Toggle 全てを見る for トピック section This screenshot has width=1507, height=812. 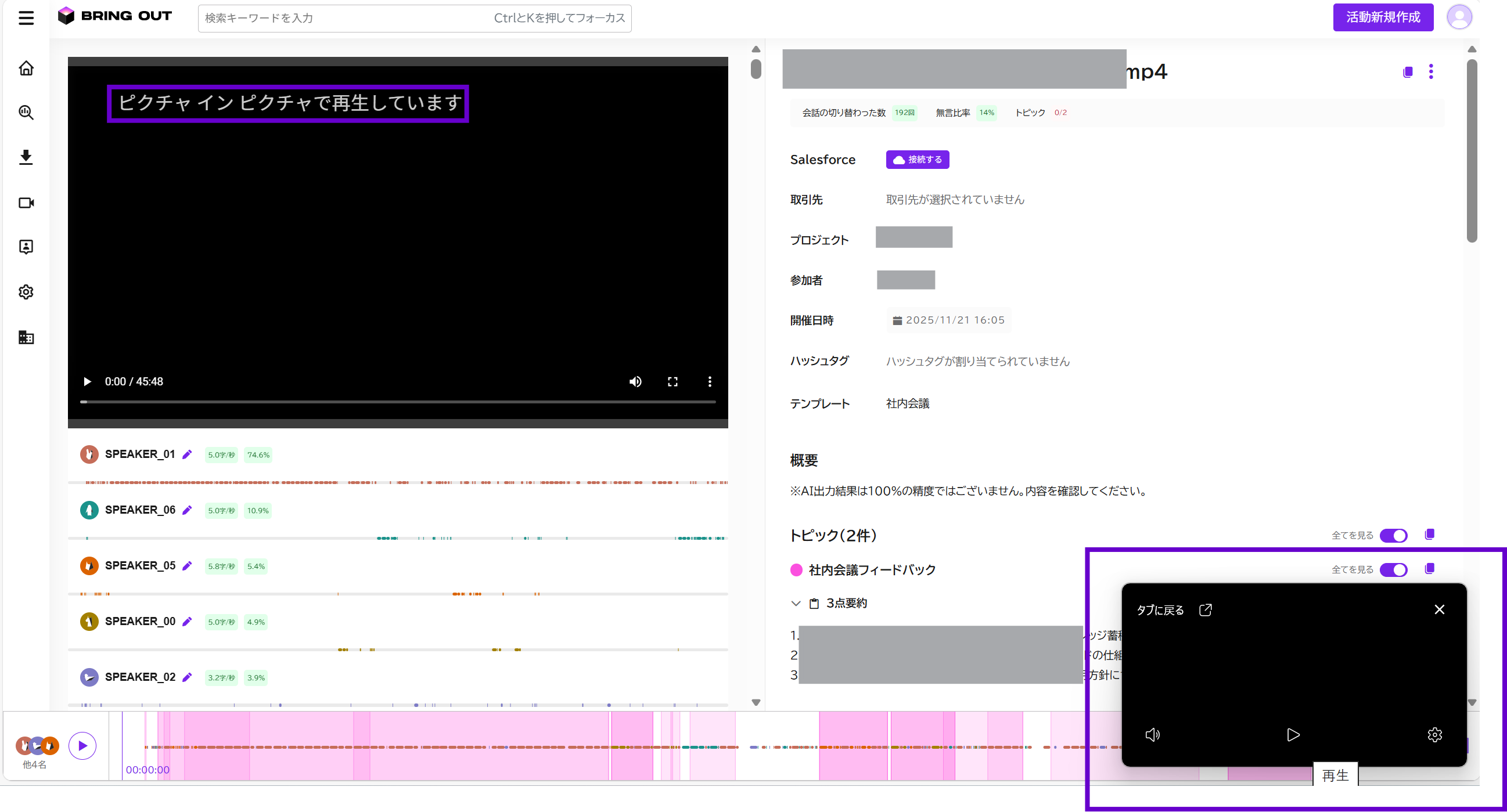pyautogui.click(x=1393, y=536)
